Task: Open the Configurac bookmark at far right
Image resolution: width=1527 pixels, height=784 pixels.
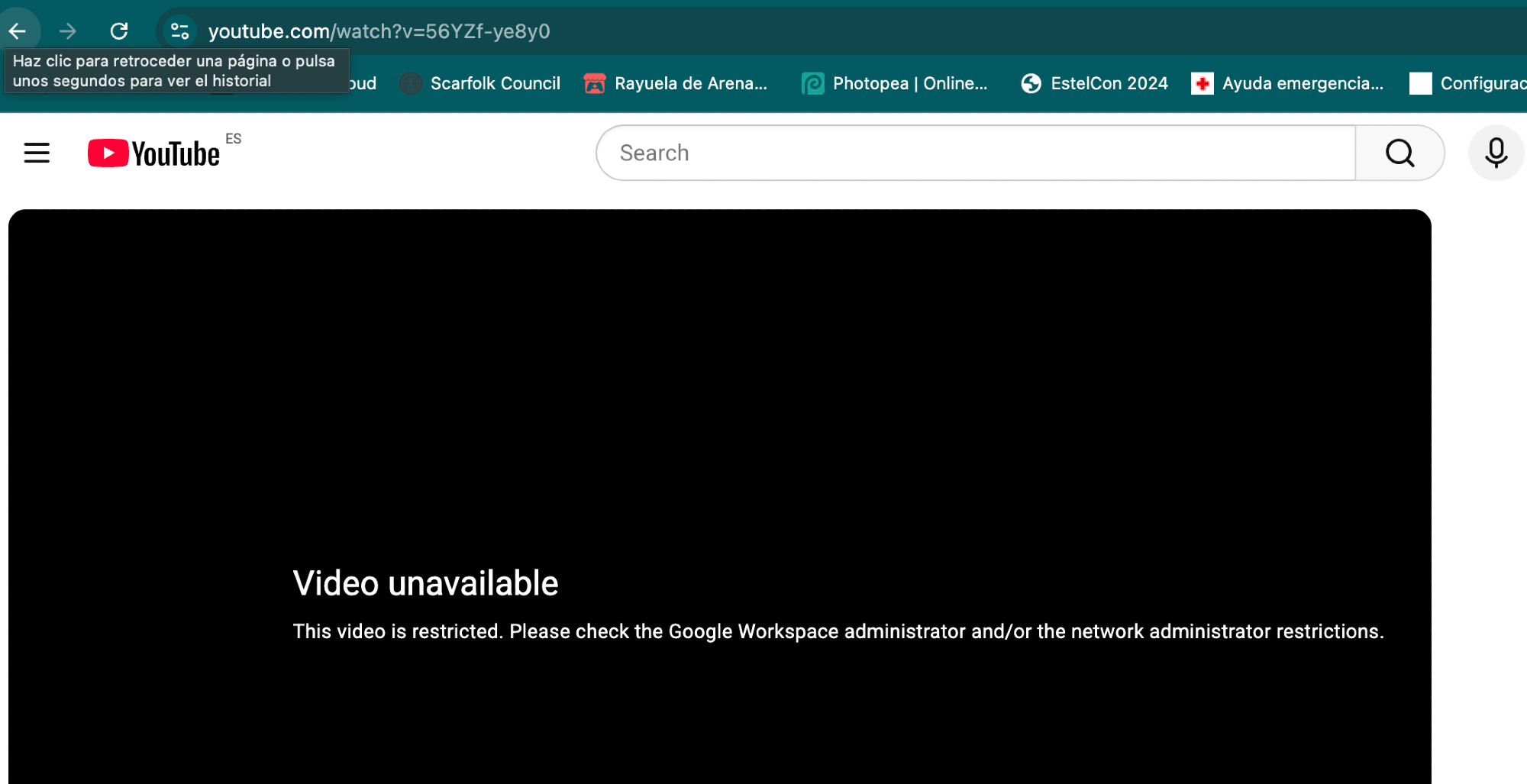Action: (x=1468, y=83)
